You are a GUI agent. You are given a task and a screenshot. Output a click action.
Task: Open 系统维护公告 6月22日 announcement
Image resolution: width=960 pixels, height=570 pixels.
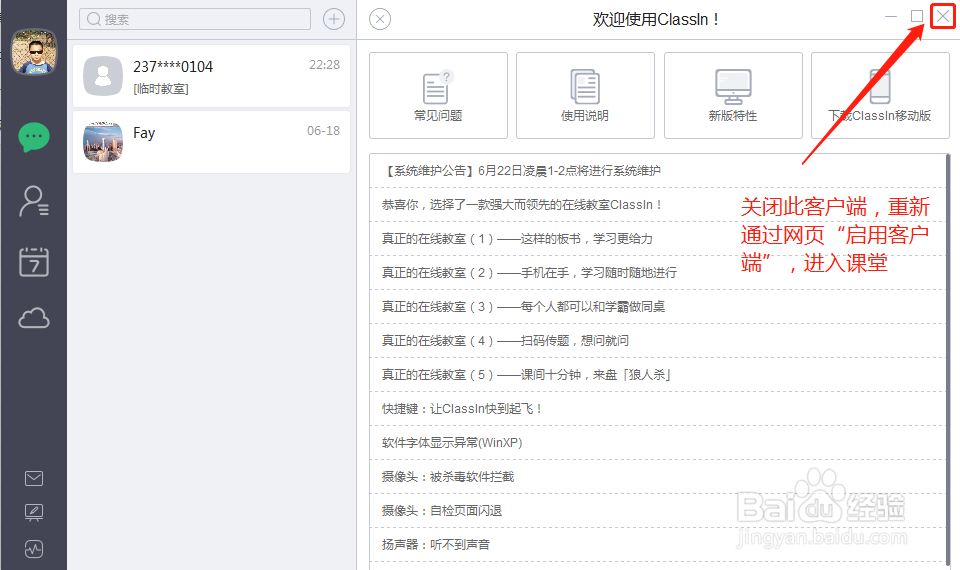pos(658,171)
